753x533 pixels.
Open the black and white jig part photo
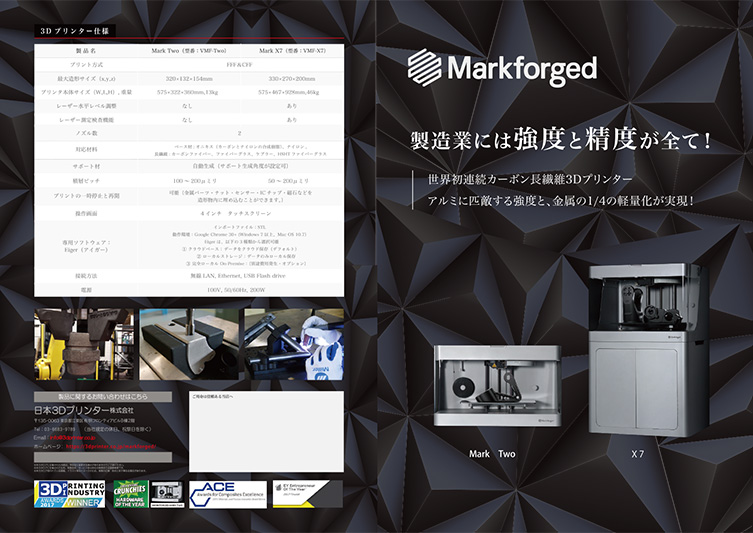[x=189, y=344]
